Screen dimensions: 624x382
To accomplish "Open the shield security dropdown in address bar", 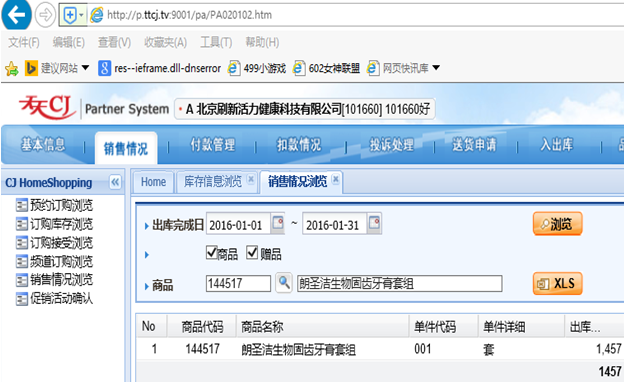I will point(81,15).
